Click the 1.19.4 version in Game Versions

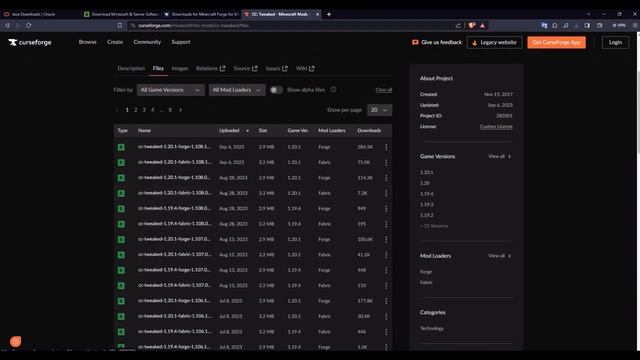coord(427,194)
